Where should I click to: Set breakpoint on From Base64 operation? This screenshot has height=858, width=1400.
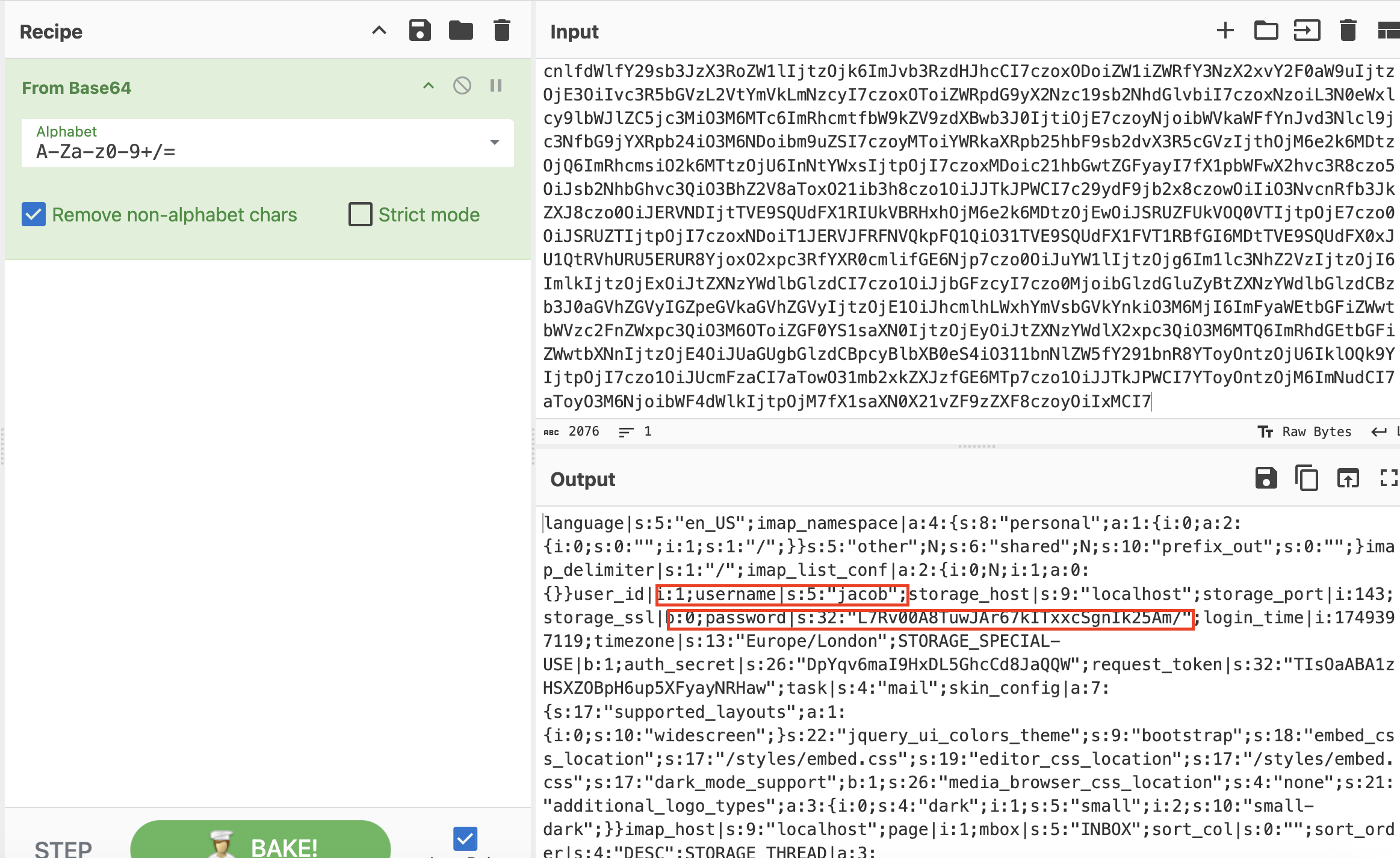click(496, 86)
